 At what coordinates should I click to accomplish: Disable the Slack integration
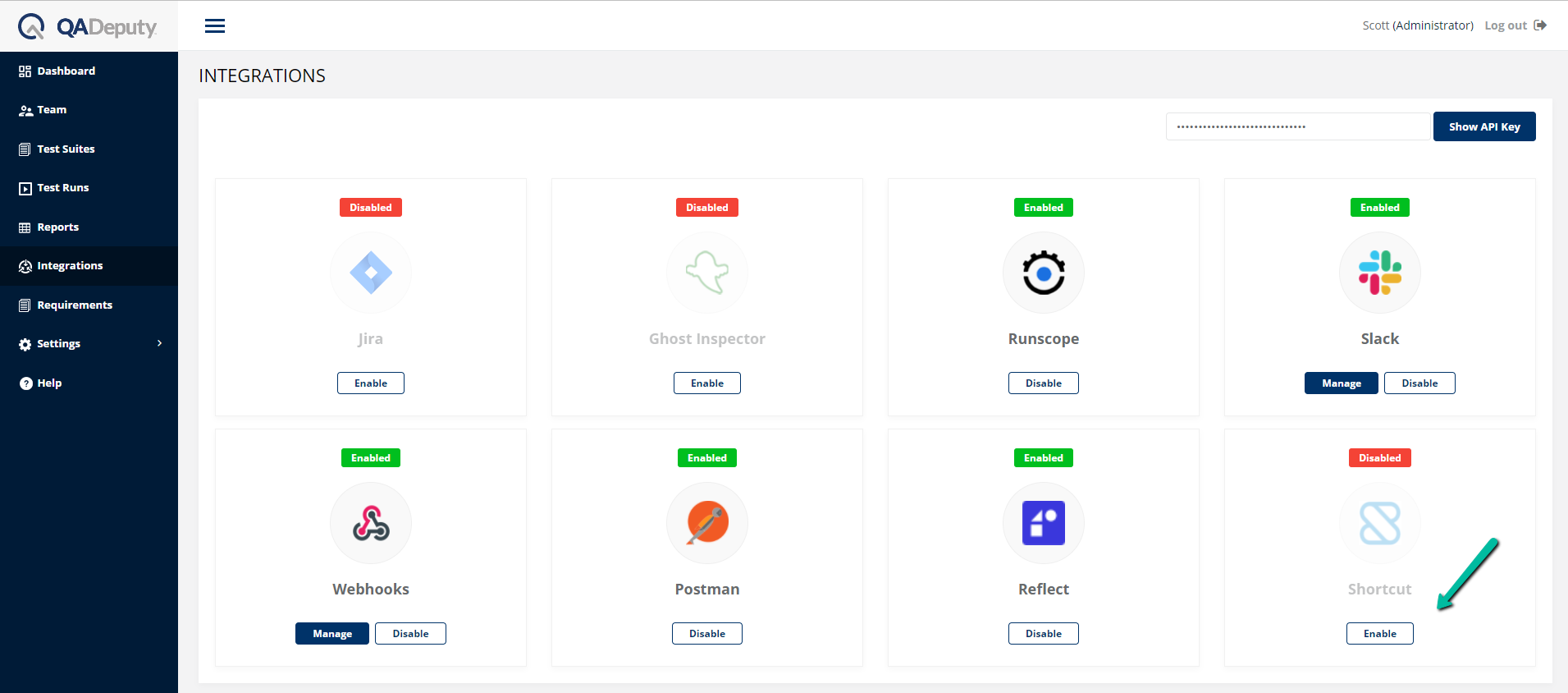click(x=1419, y=383)
